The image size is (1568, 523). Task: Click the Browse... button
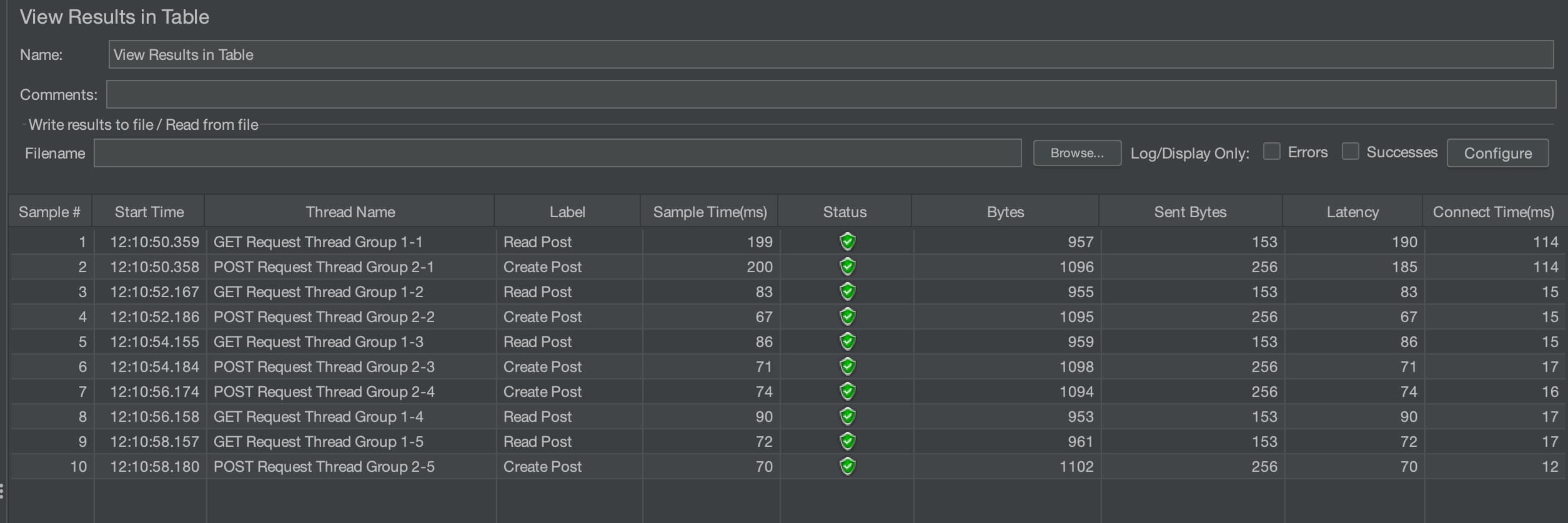coord(1077,153)
